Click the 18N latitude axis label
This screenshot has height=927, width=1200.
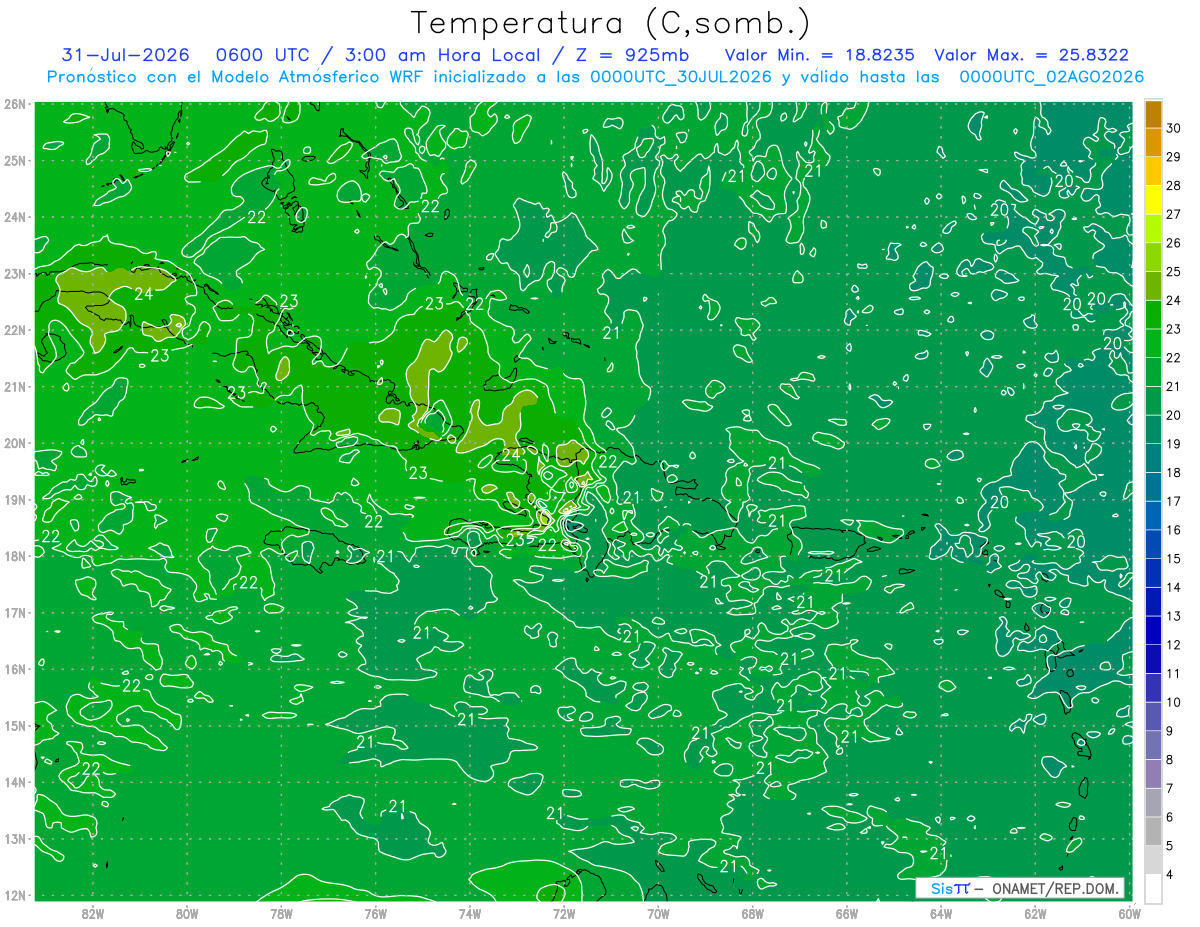14,556
